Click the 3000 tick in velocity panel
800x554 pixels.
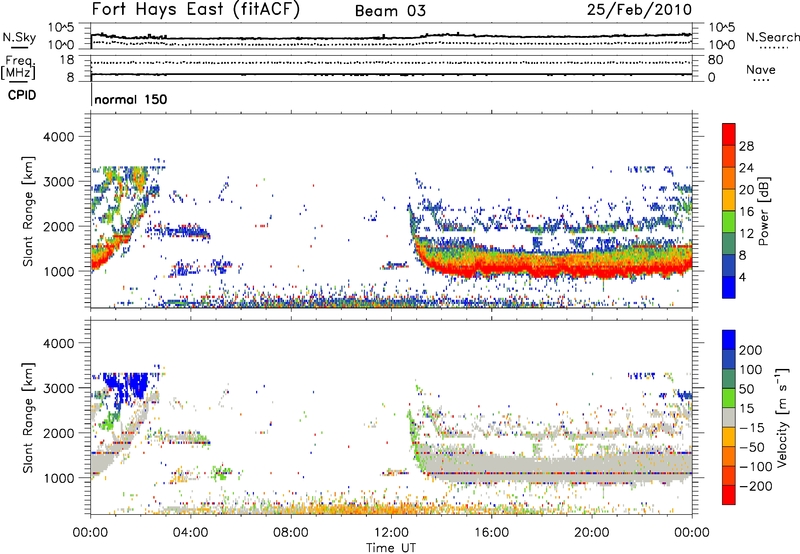pos(58,388)
